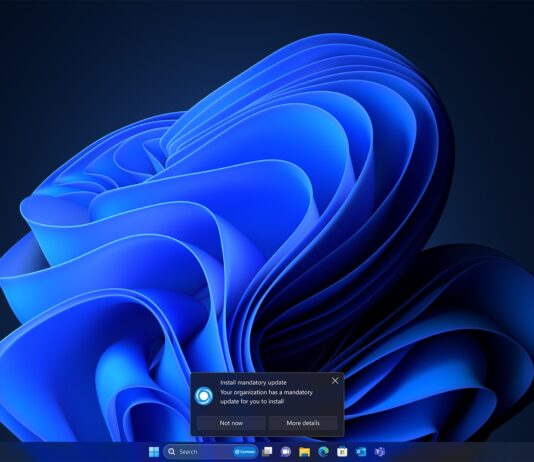The width and height of the screenshot is (534, 462).
Task: Launch Microsoft Teams from the taskbar
Action: click(380, 452)
